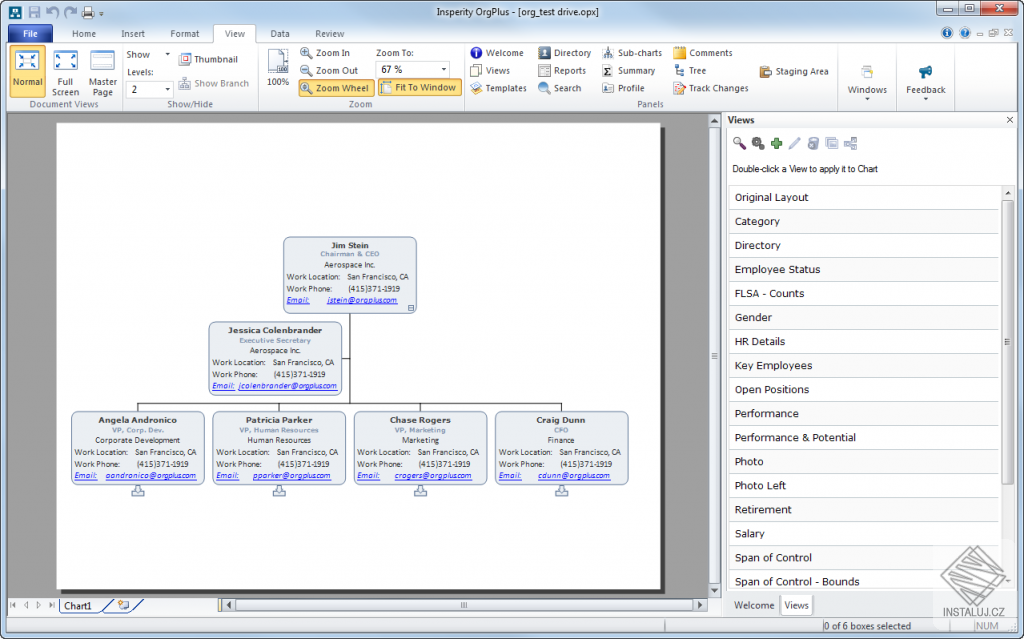Open the Staging Area panel

point(794,71)
